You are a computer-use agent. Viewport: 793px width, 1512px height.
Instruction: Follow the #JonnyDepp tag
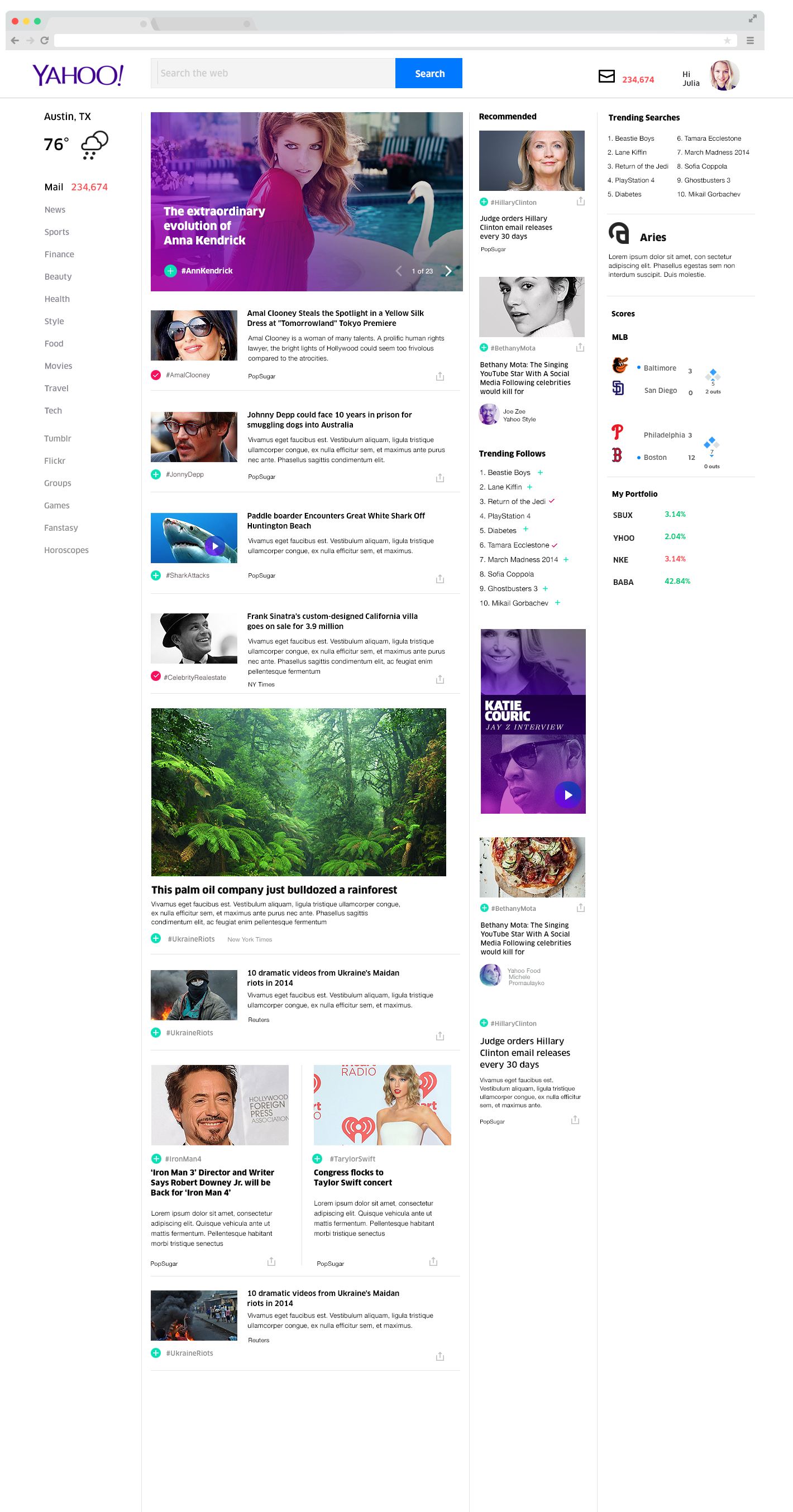pyautogui.click(x=156, y=474)
